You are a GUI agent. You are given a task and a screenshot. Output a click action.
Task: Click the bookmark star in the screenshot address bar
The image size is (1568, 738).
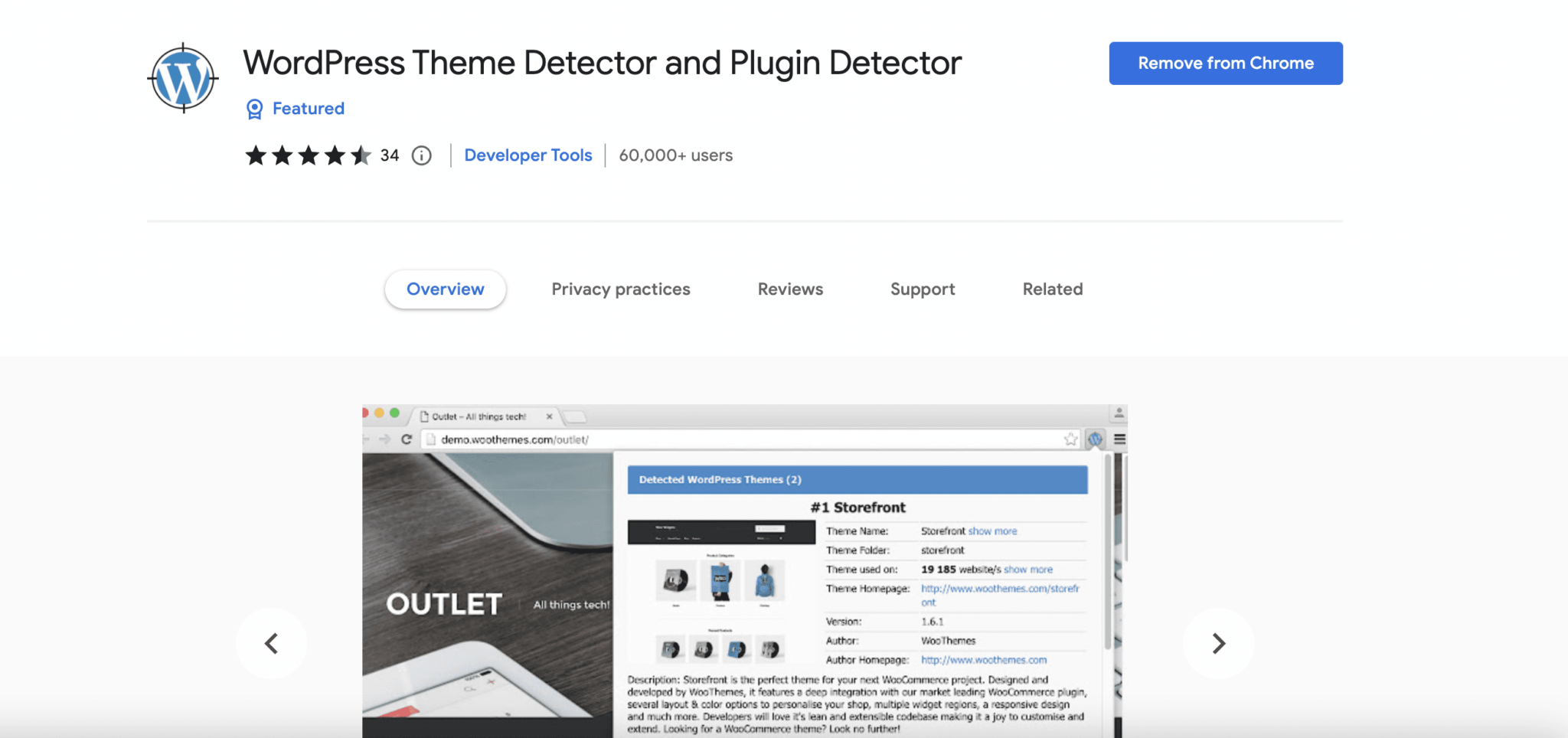1070,439
